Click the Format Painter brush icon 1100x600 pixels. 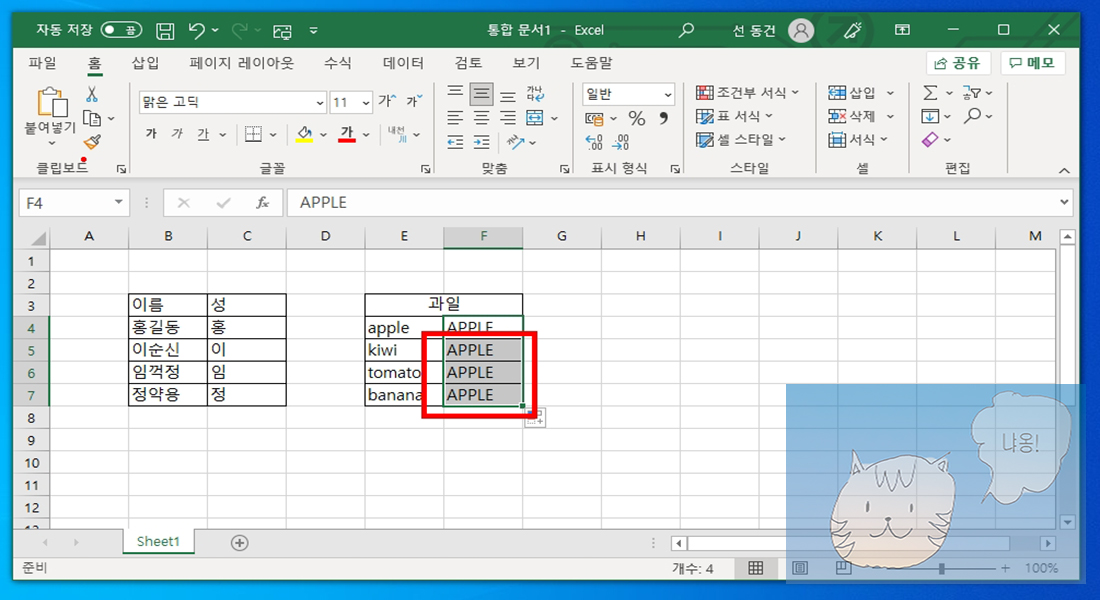92,142
